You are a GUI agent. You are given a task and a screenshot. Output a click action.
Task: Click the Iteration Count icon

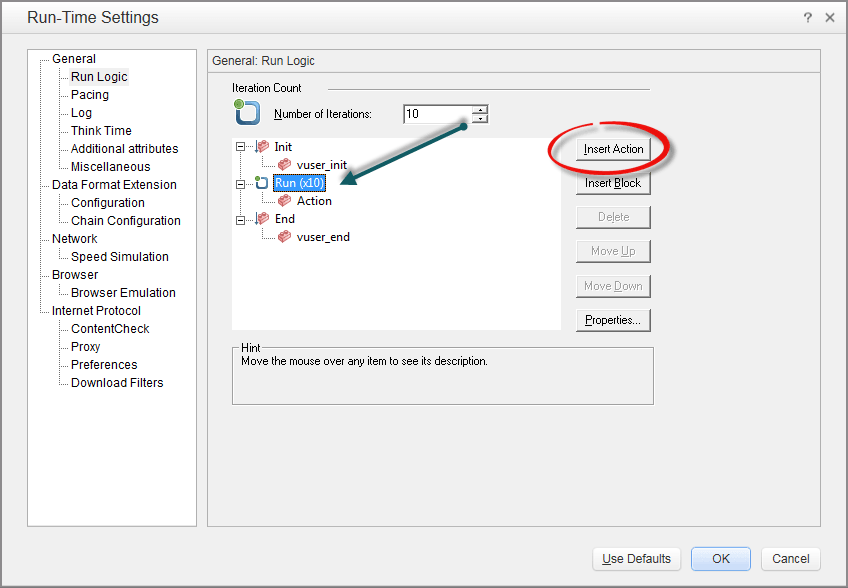pyautogui.click(x=246, y=112)
